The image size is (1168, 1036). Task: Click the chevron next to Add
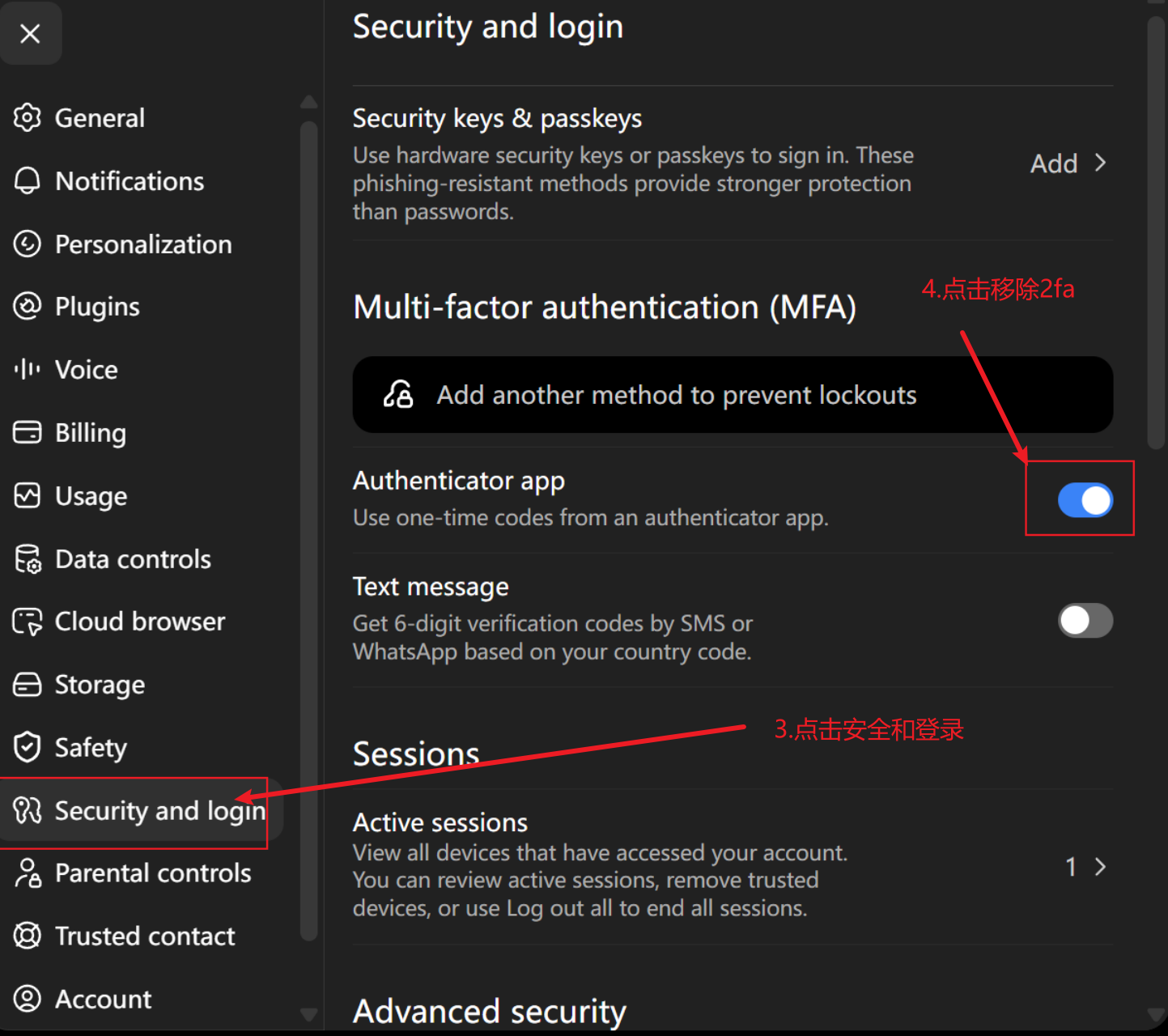coord(1100,163)
